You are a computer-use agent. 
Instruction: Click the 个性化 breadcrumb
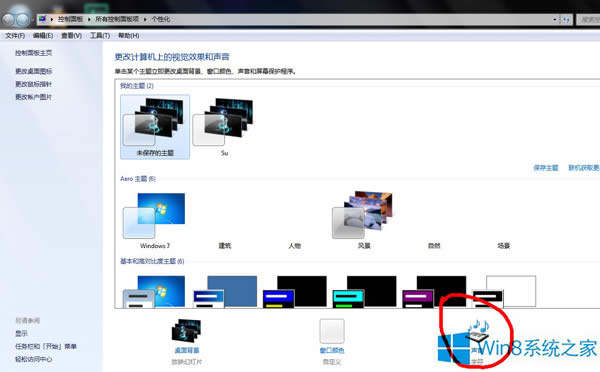tap(161, 19)
